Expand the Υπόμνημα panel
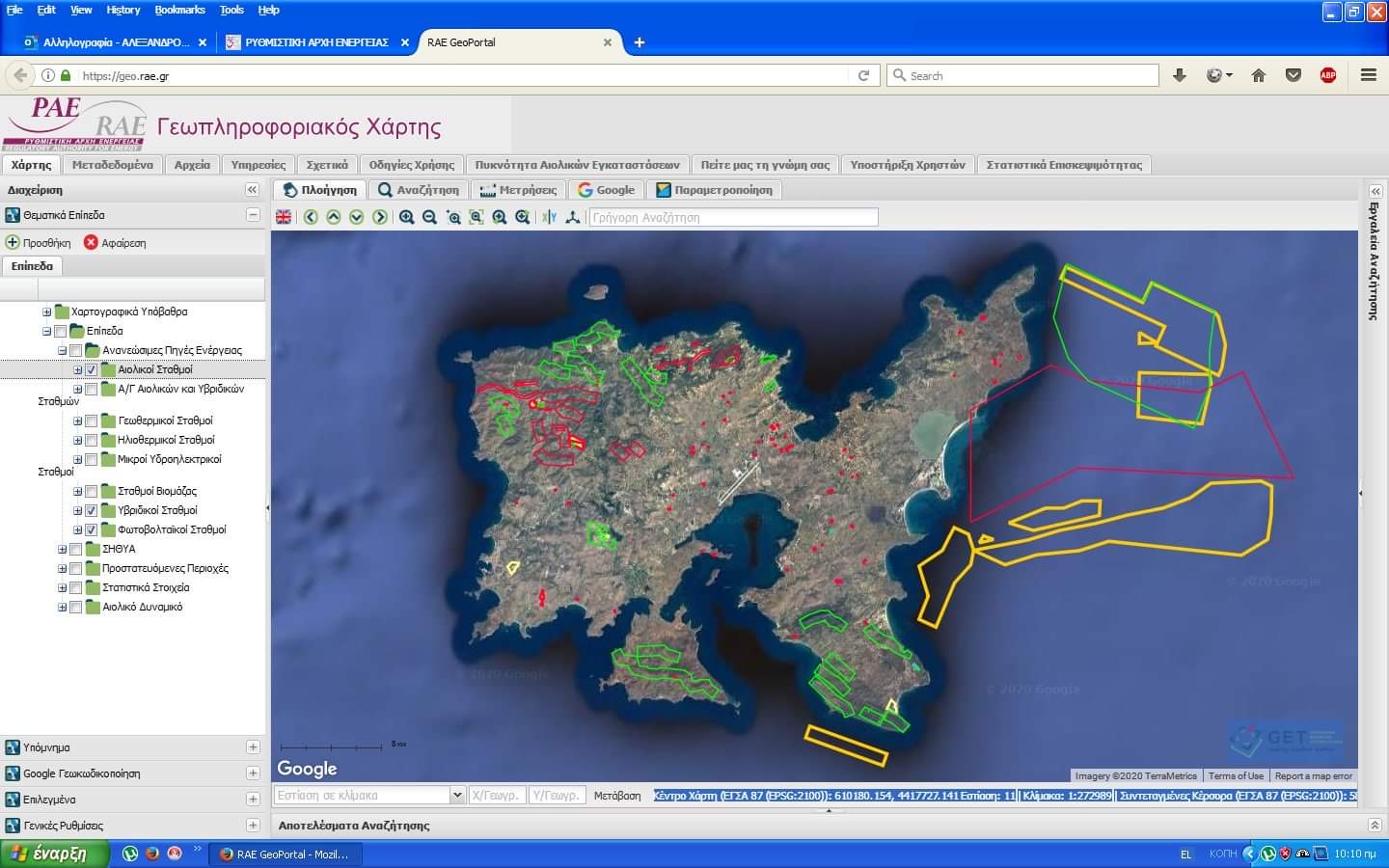Viewport: 1389px width, 868px height. point(253,747)
